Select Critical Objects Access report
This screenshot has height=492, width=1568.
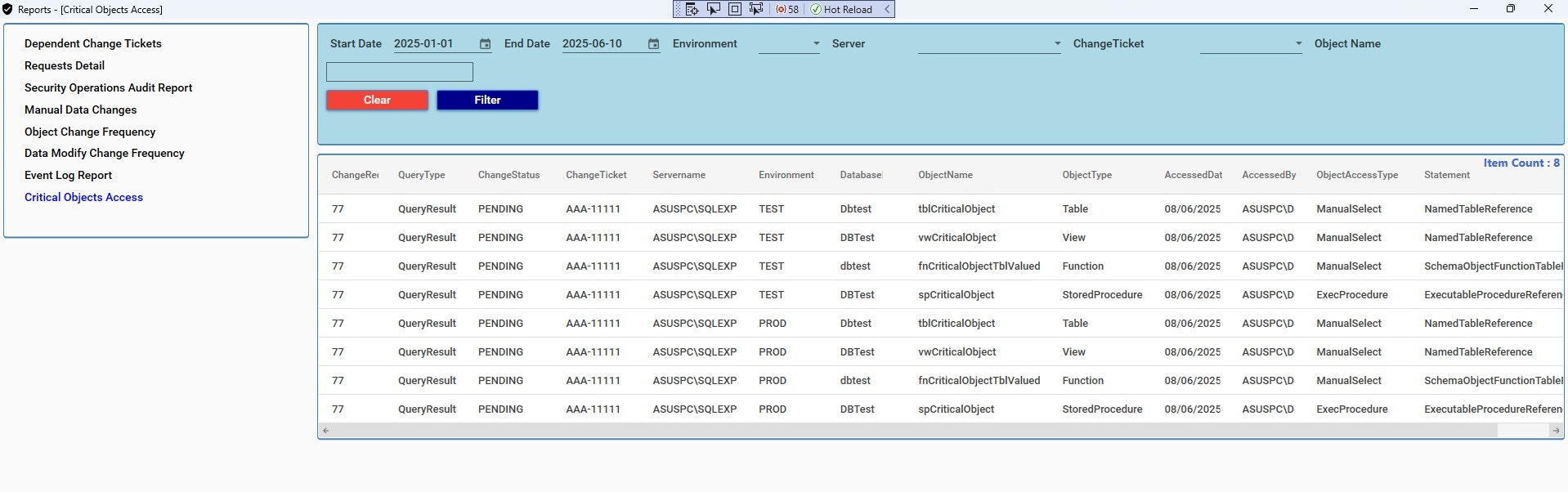83,197
